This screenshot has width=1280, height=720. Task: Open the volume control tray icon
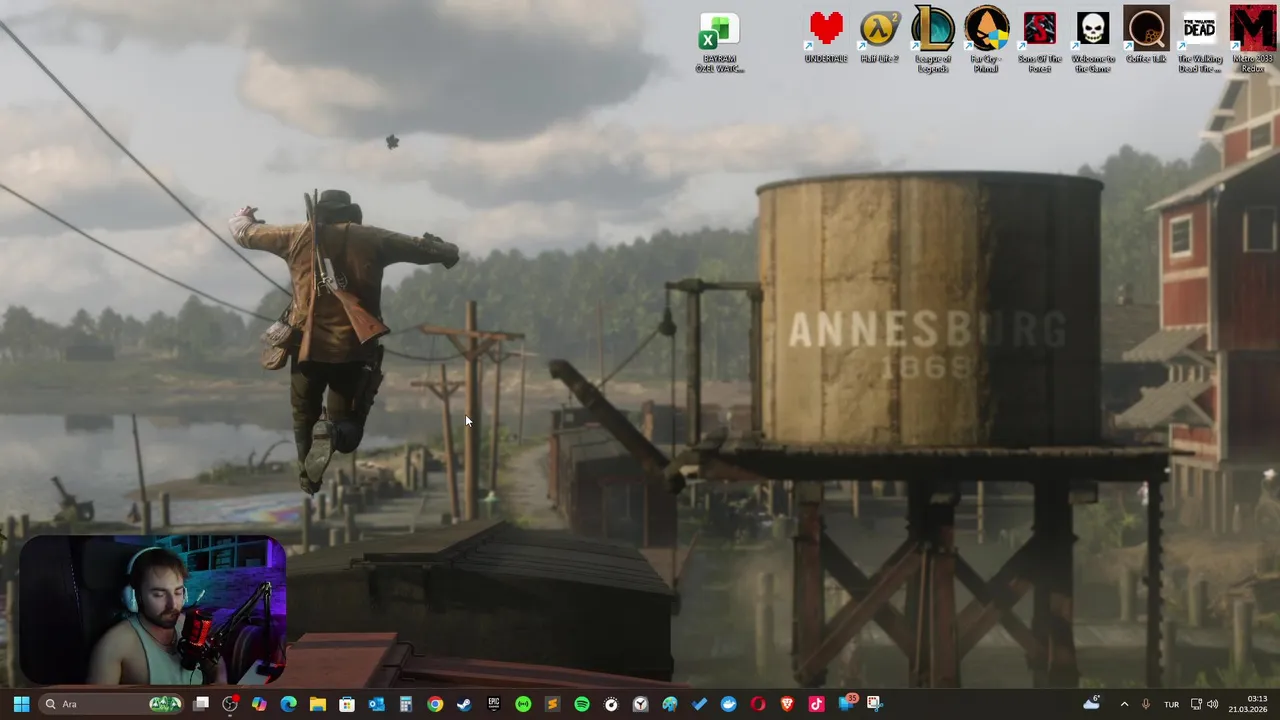tap(1213, 704)
